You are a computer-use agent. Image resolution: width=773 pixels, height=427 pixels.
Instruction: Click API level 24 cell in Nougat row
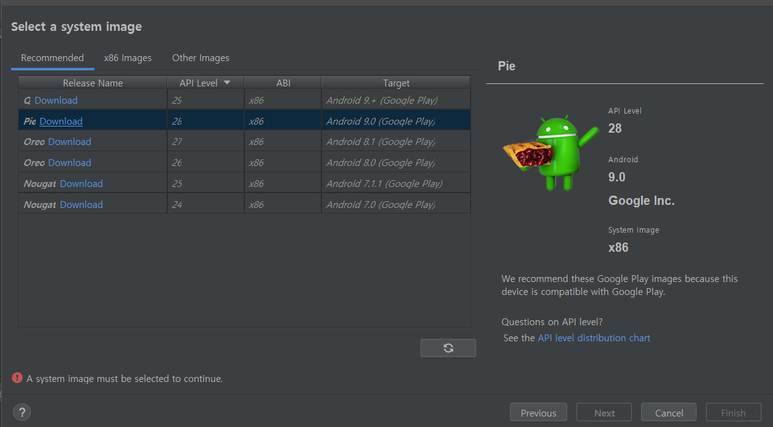pos(206,205)
